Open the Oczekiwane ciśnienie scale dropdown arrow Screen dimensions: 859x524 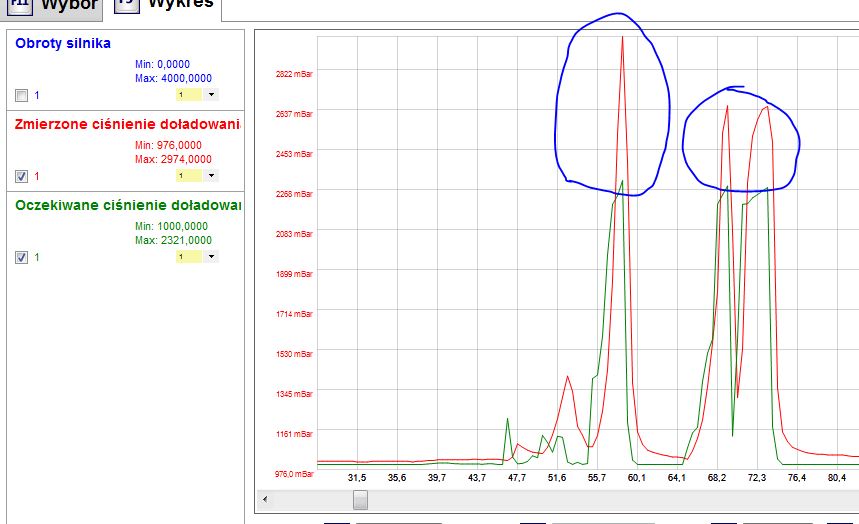coord(212,256)
